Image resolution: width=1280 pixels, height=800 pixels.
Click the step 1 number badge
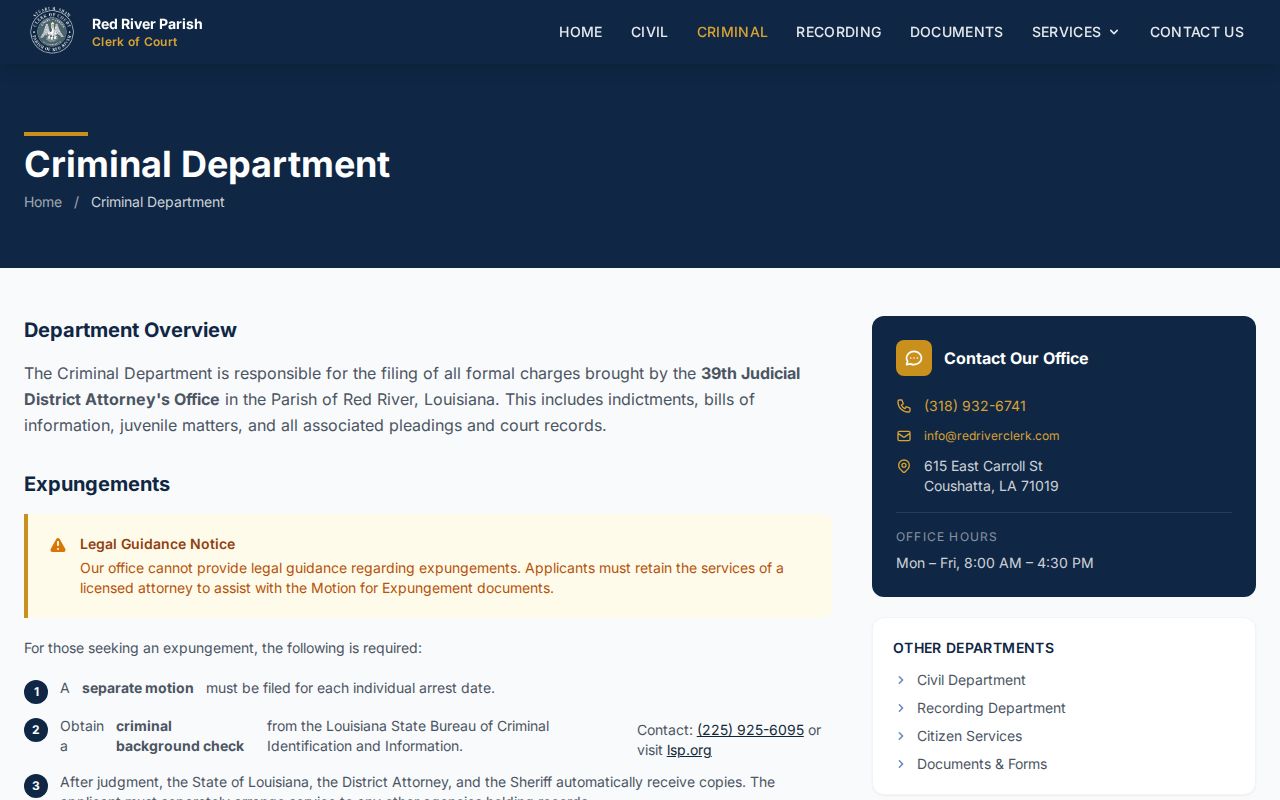36,692
